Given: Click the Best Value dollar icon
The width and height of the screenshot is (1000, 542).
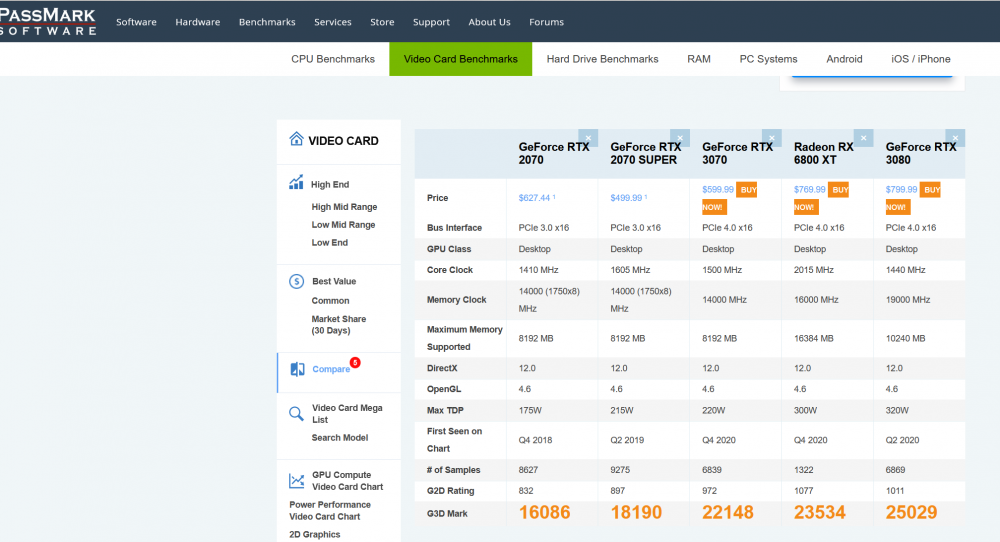Looking at the screenshot, I should (x=296, y=281).
